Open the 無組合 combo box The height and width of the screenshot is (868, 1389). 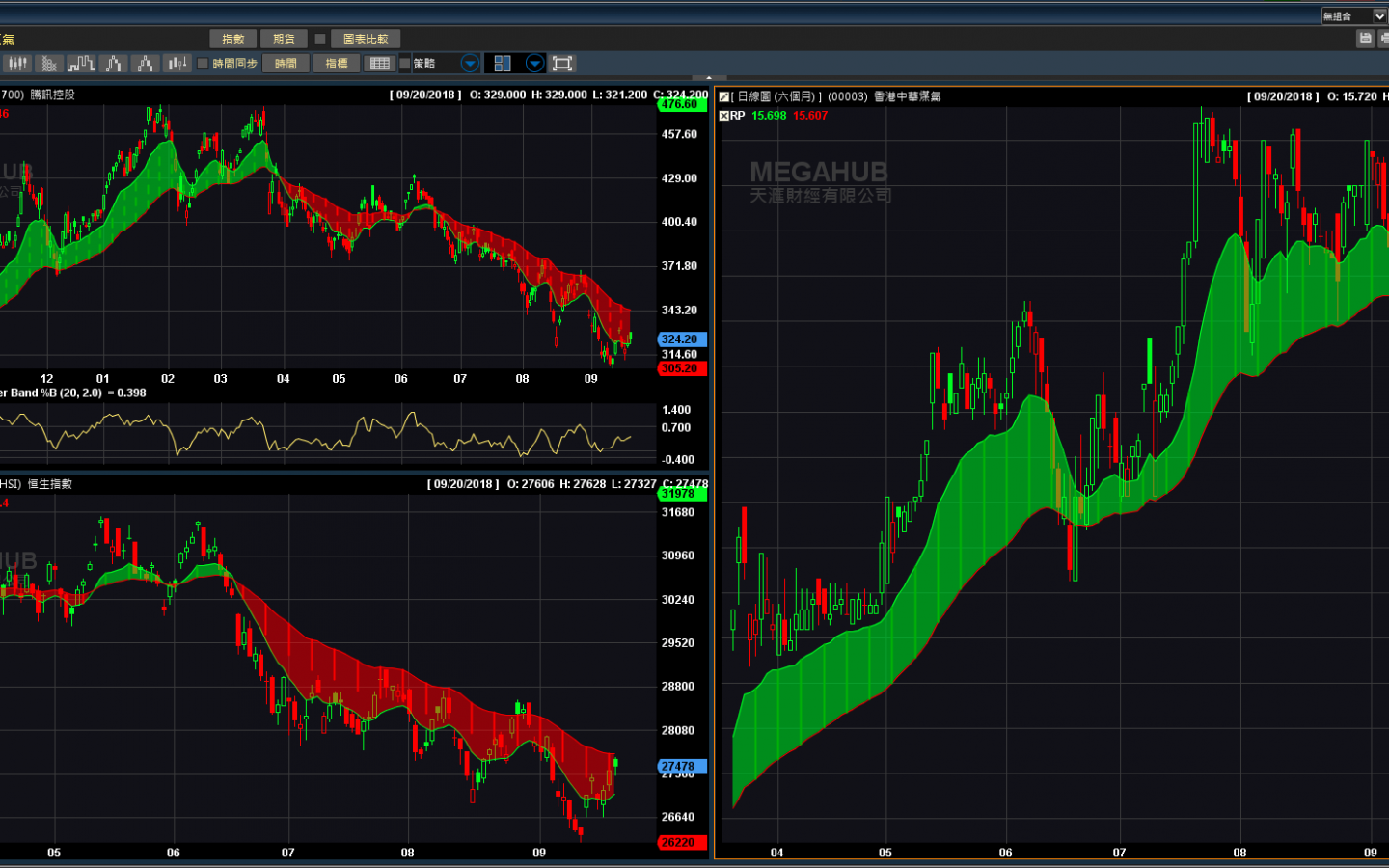click(x=1354, y=16)
